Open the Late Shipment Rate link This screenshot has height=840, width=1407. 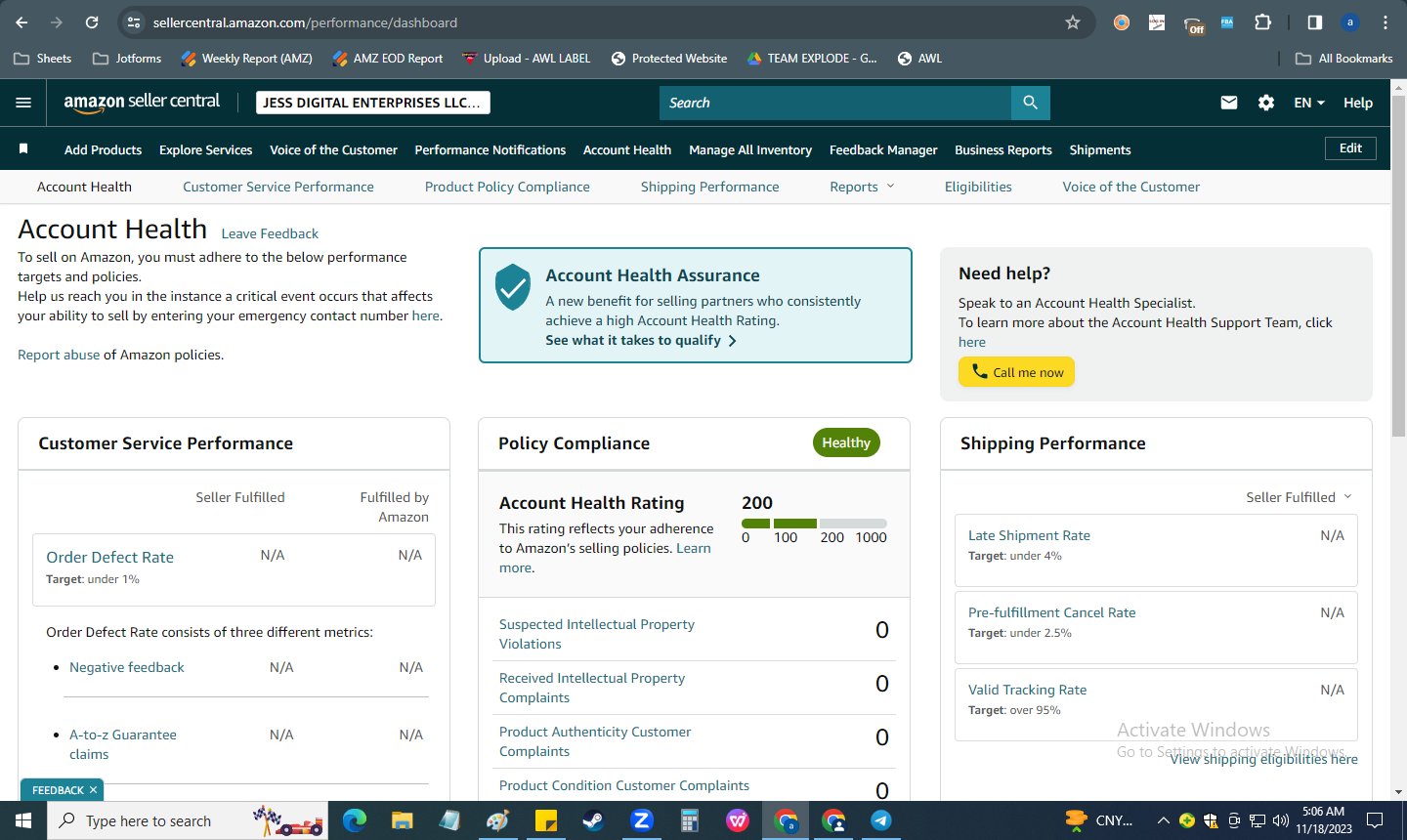point(1029,535)
